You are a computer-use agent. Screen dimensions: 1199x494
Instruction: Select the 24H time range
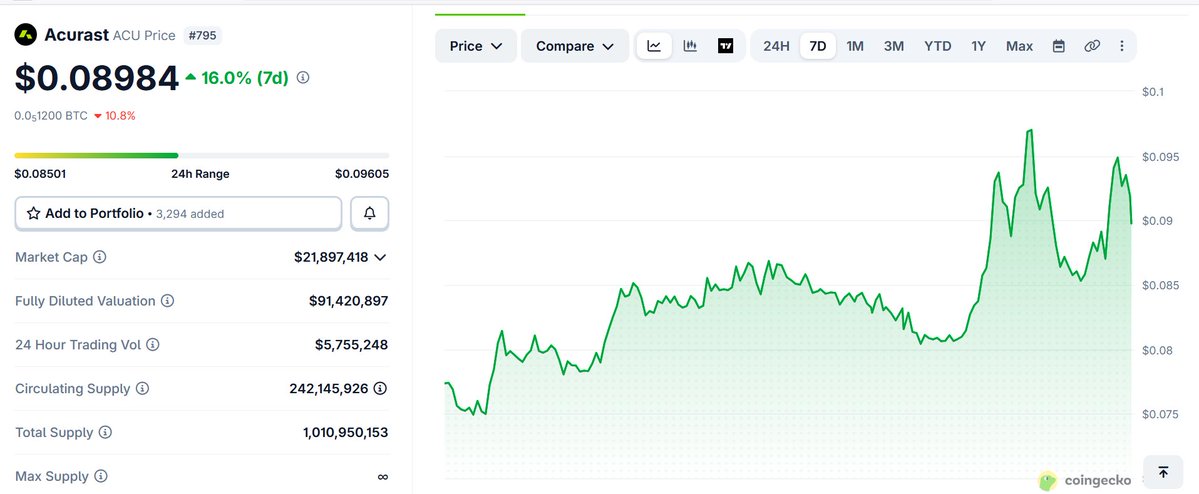(x=776, y=46)
